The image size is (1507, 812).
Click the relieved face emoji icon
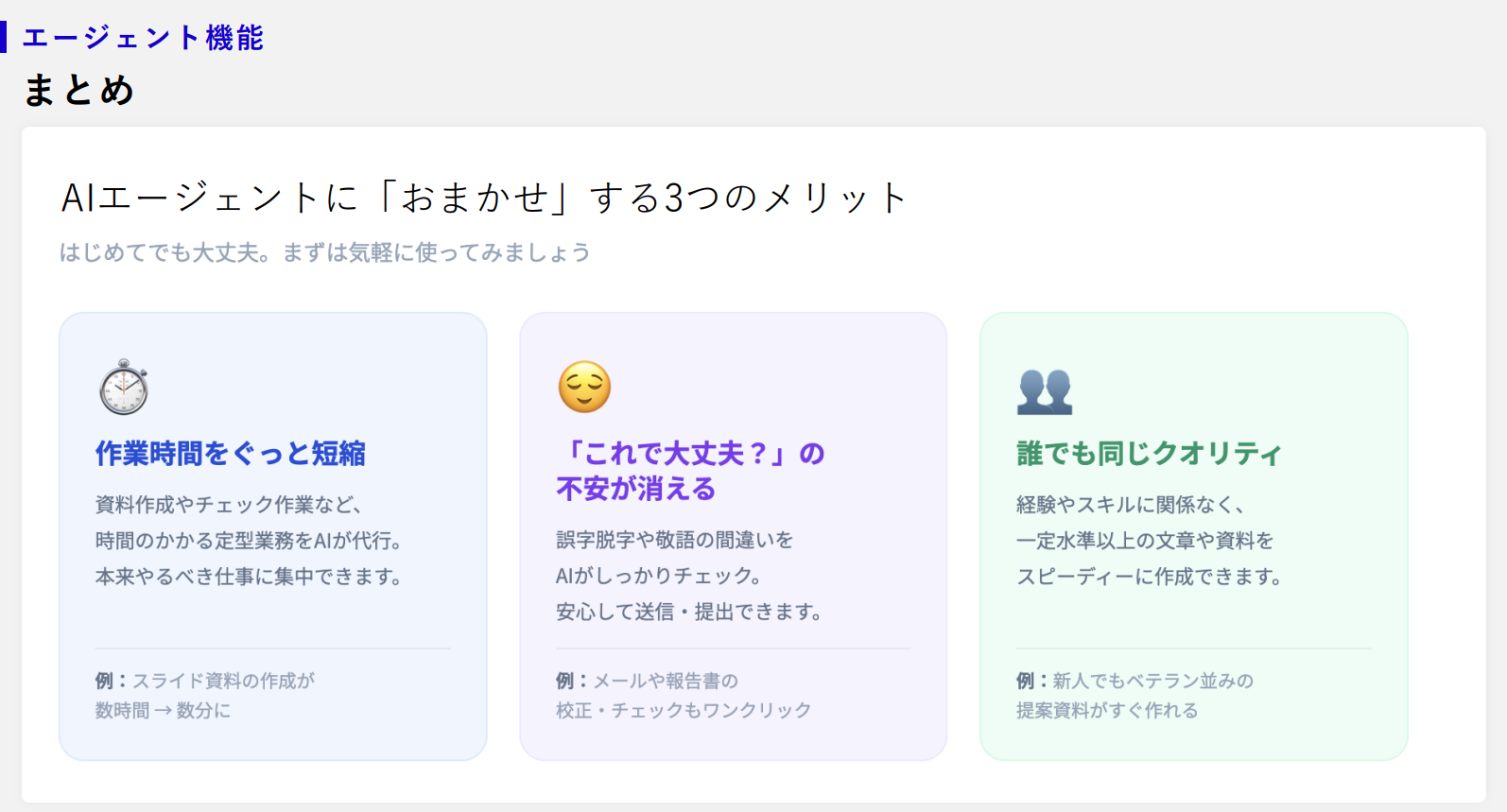click(x=584, y=387)
